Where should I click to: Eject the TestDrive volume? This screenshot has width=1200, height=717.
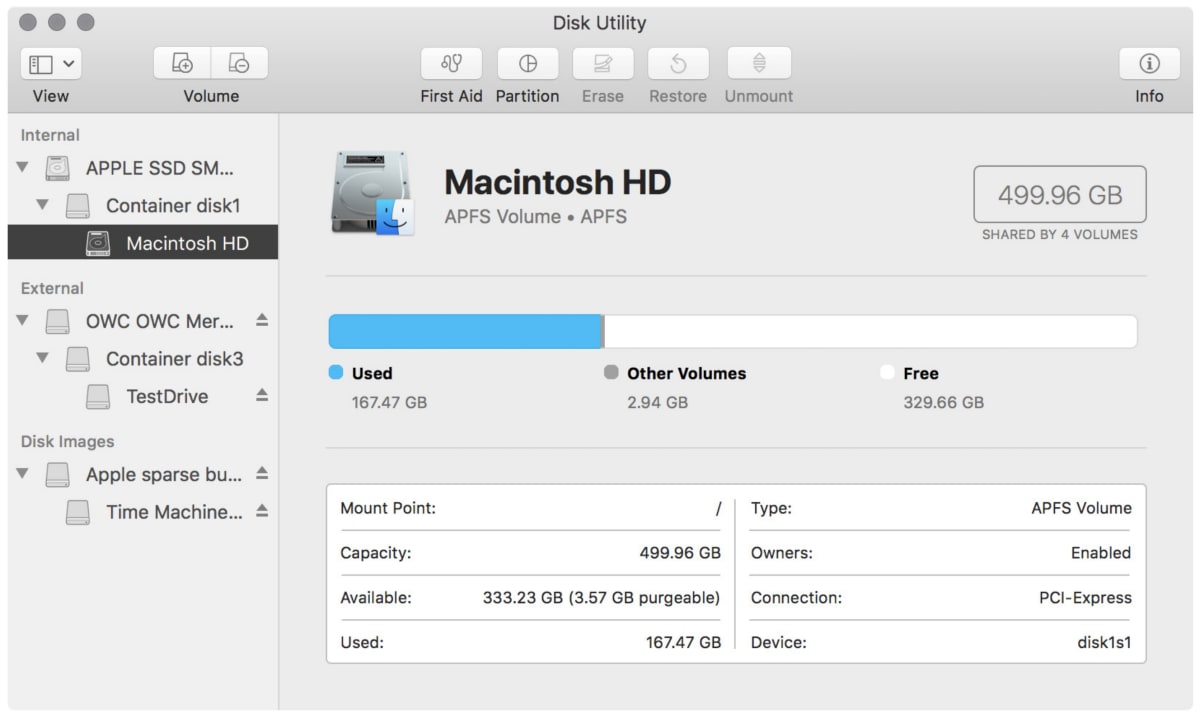[261, 396]
